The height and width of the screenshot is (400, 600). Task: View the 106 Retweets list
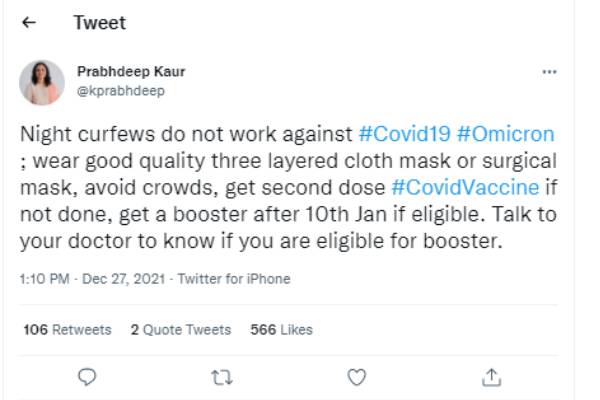coord(66,329)
